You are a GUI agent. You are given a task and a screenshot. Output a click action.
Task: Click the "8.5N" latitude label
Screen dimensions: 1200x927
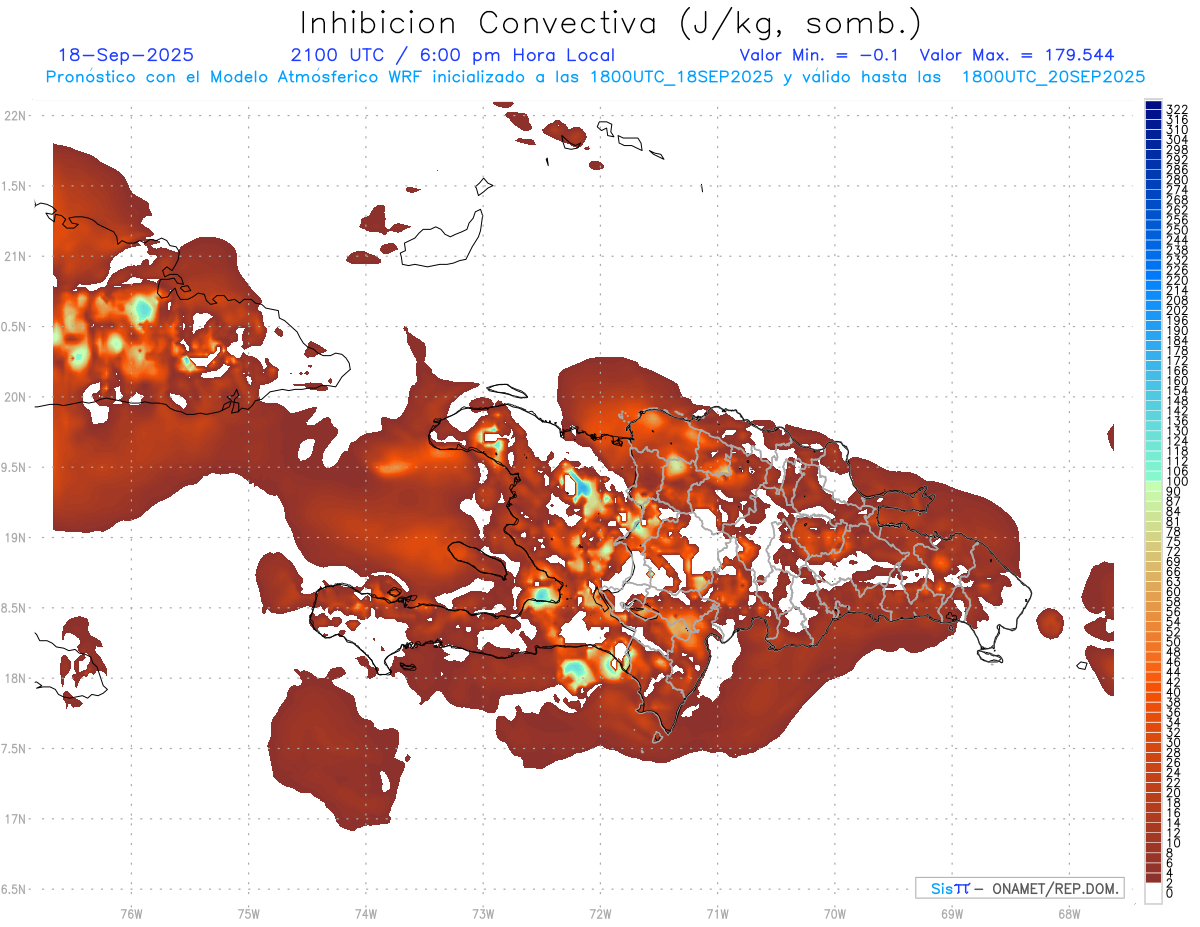15,608
